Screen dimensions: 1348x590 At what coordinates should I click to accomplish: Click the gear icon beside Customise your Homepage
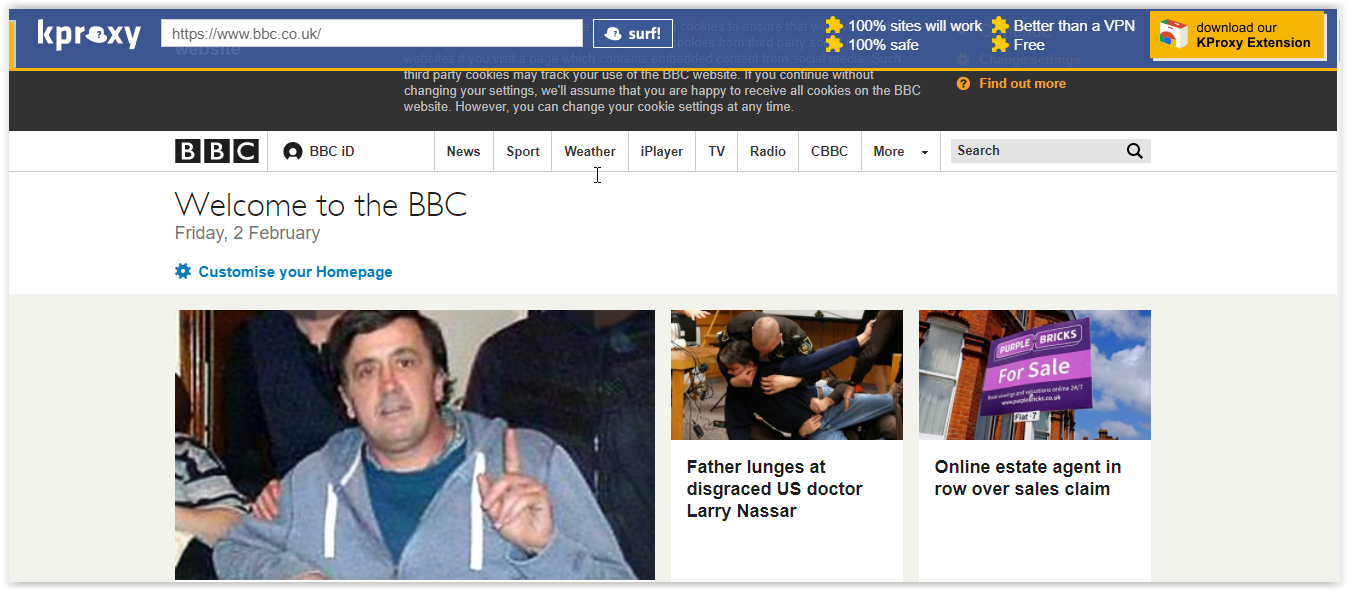(x=183, y=271)
